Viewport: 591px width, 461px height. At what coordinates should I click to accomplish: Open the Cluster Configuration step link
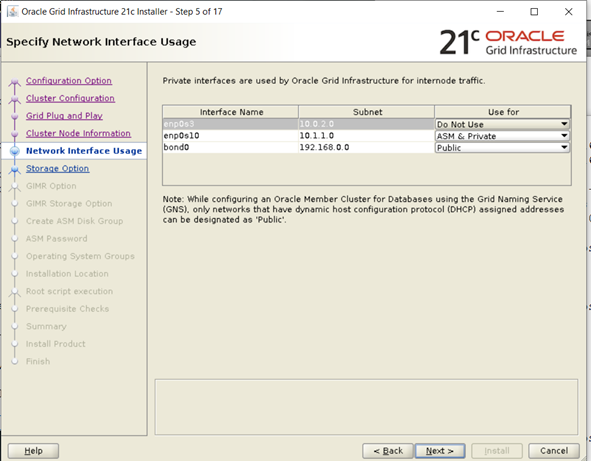(70, 98)
